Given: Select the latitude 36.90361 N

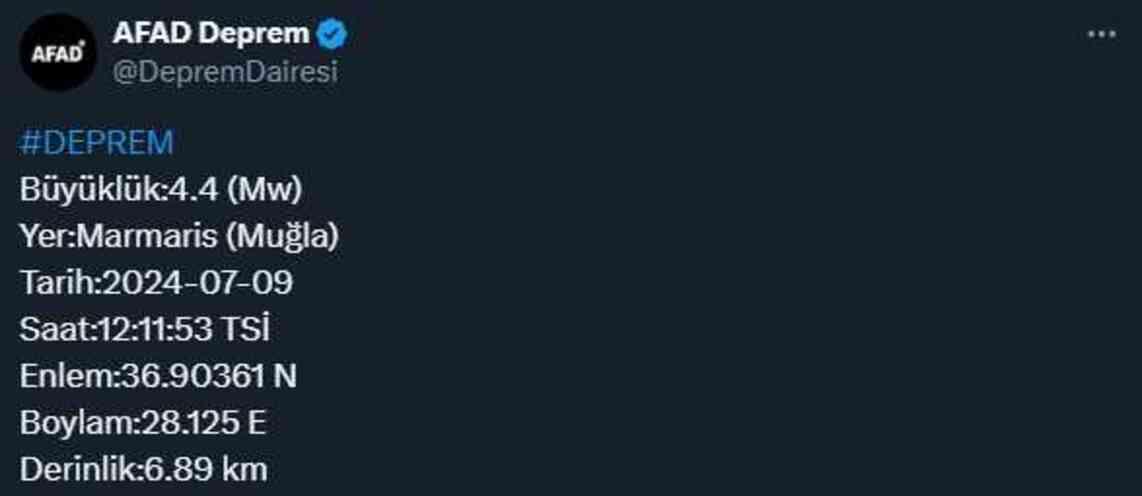Looking at the screenshot, I should (208, 377).
